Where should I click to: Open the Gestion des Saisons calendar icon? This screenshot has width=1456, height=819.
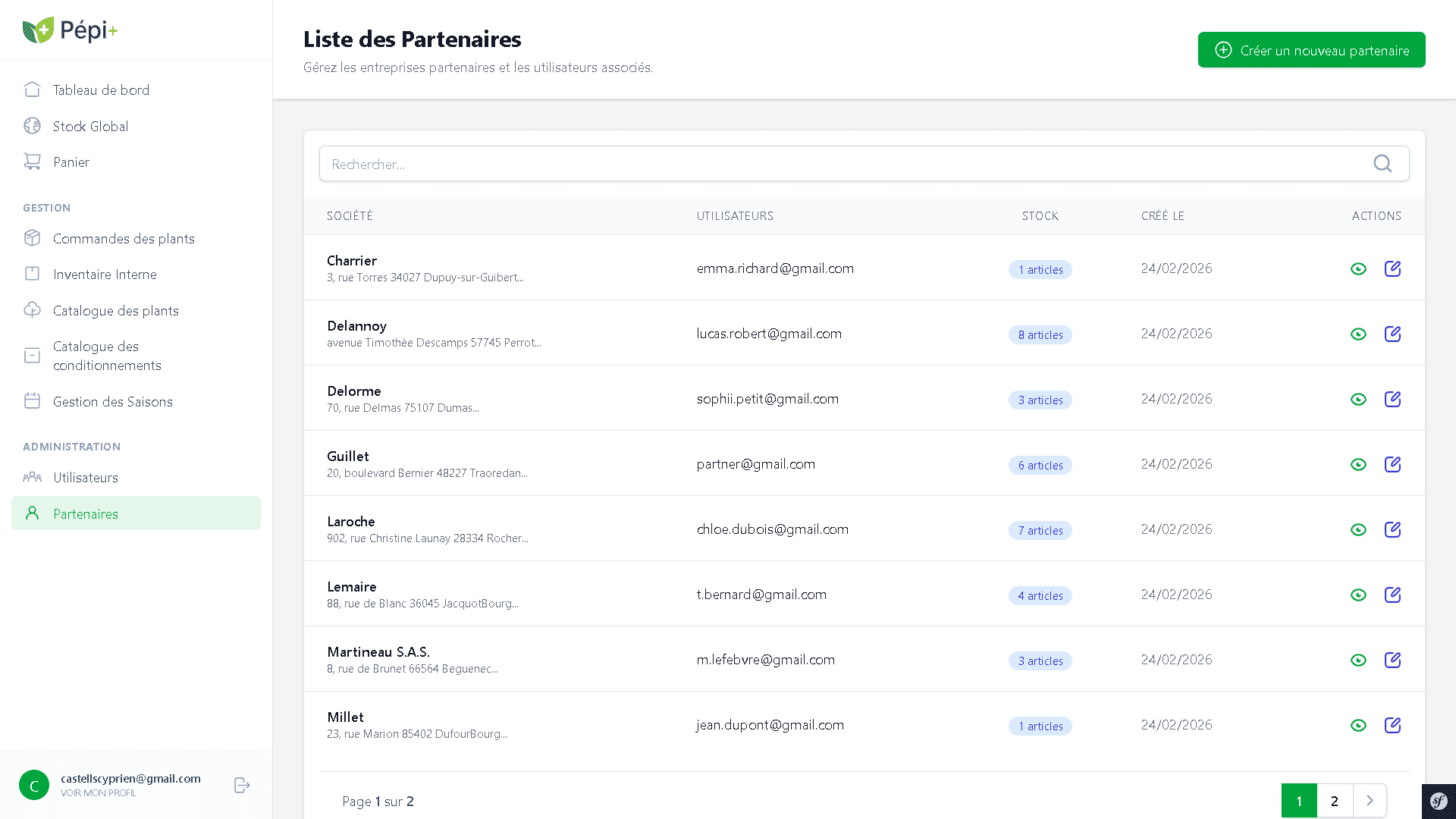pos(33,401)
